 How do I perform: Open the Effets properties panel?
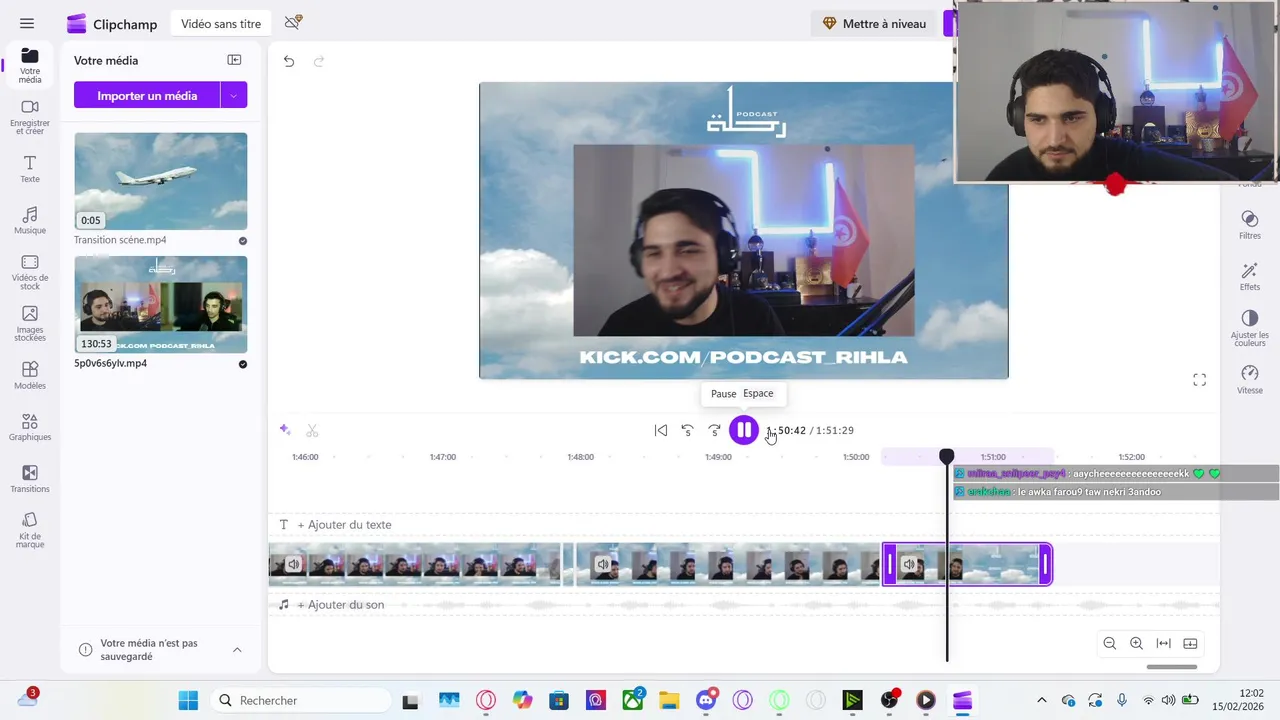(1249, 277)
